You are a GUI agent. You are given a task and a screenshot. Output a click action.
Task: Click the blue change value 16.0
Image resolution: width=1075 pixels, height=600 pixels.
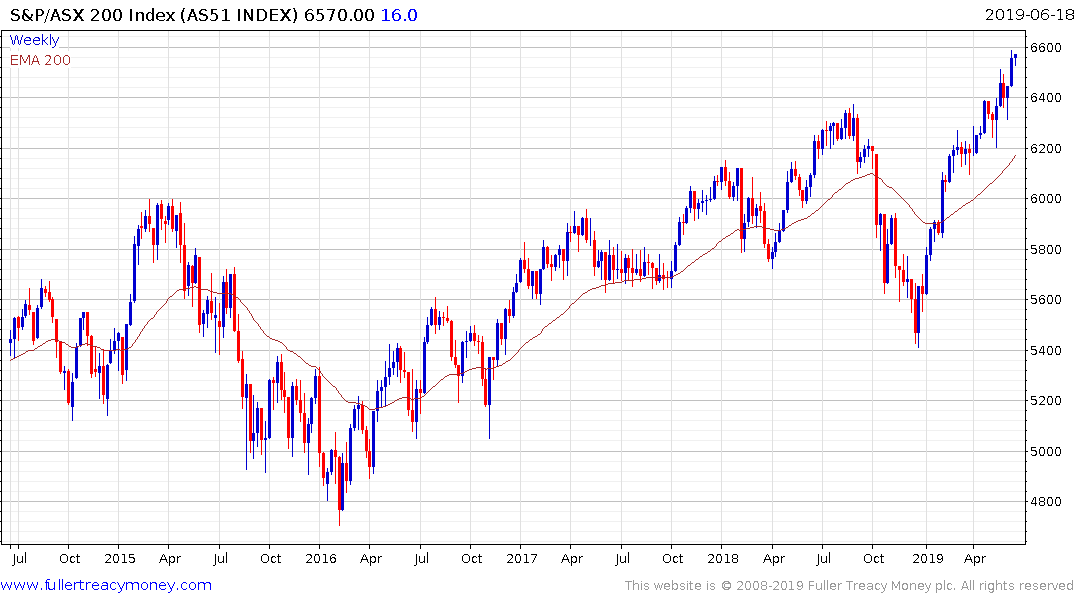coord(399,14)
